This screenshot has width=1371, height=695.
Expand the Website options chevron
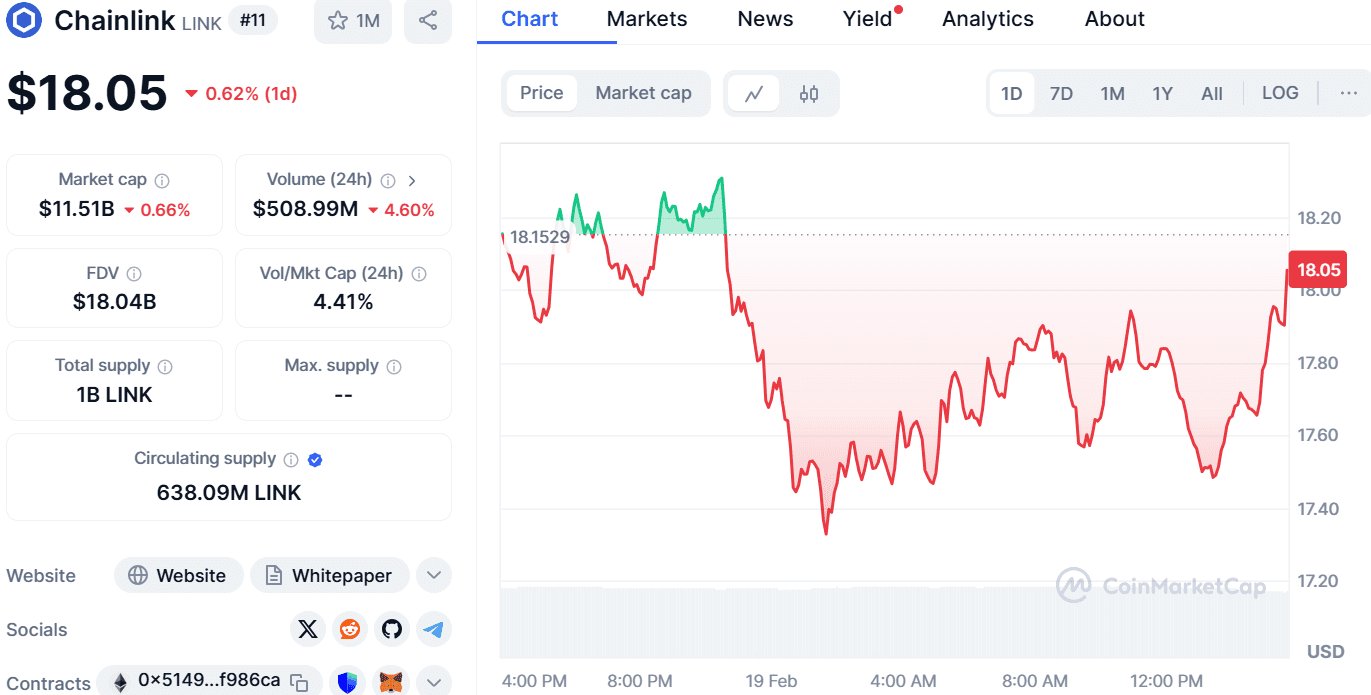pyautogui.click(x=433, y=575)
